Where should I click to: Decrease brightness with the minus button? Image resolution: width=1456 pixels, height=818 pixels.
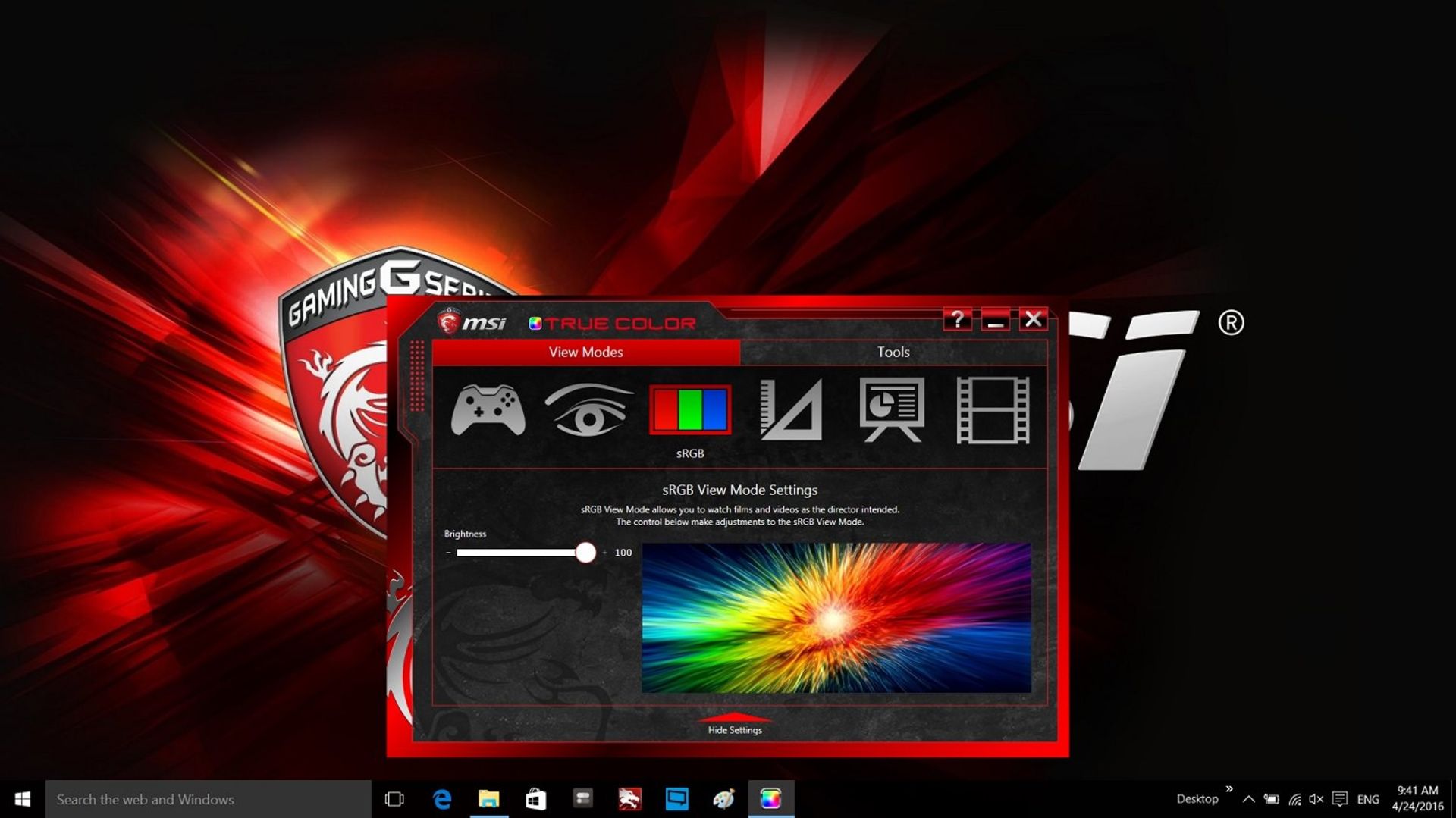[448, 553]
